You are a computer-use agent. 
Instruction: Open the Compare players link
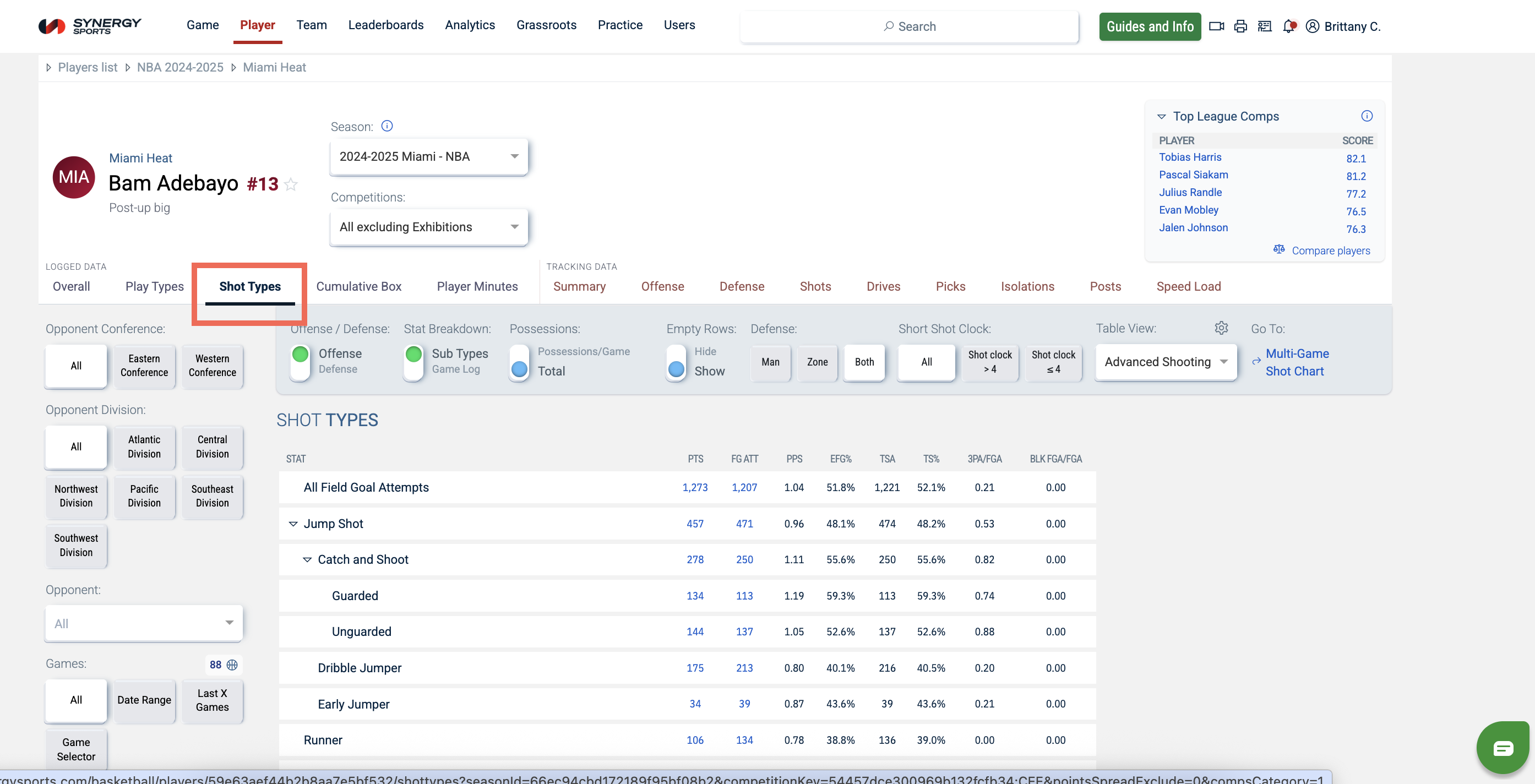(x=1330, y=251)
